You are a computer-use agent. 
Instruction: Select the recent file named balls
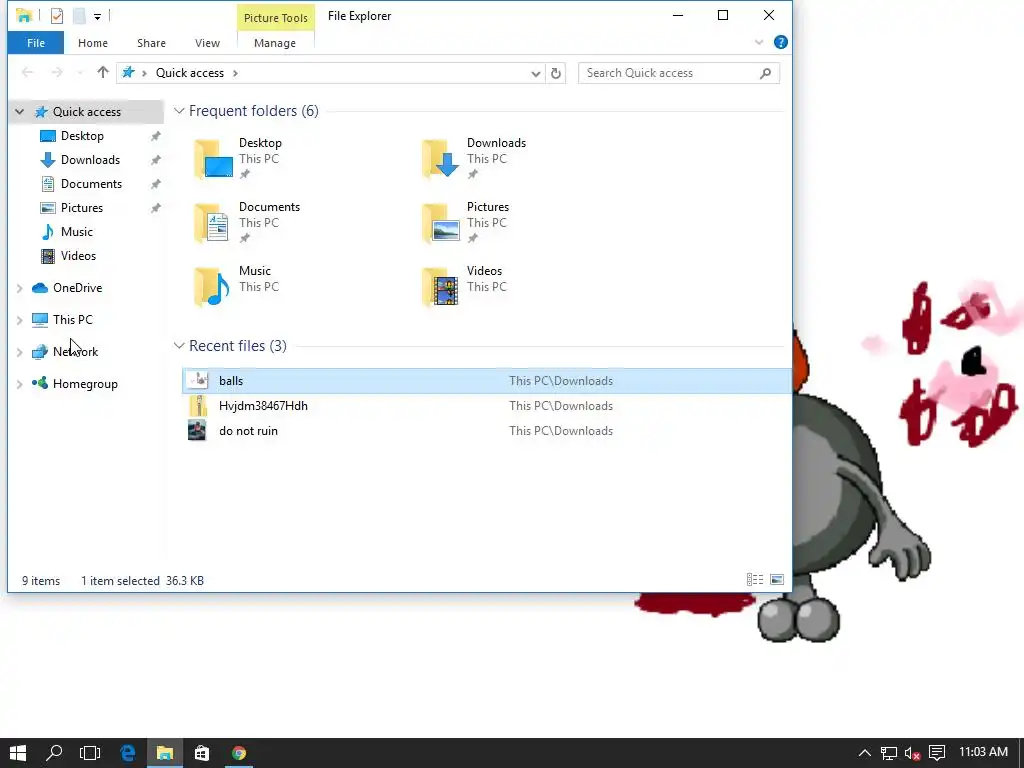coord(487,381)
